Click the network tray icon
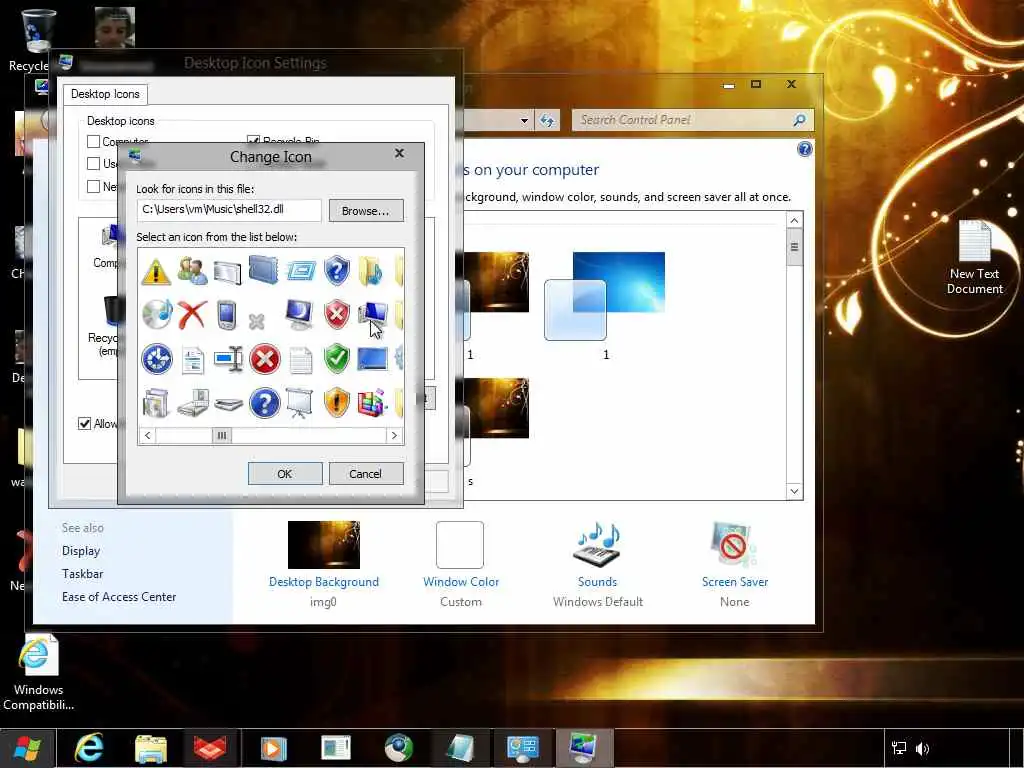The image size is (1024, 768). click(x=899, y=748)
